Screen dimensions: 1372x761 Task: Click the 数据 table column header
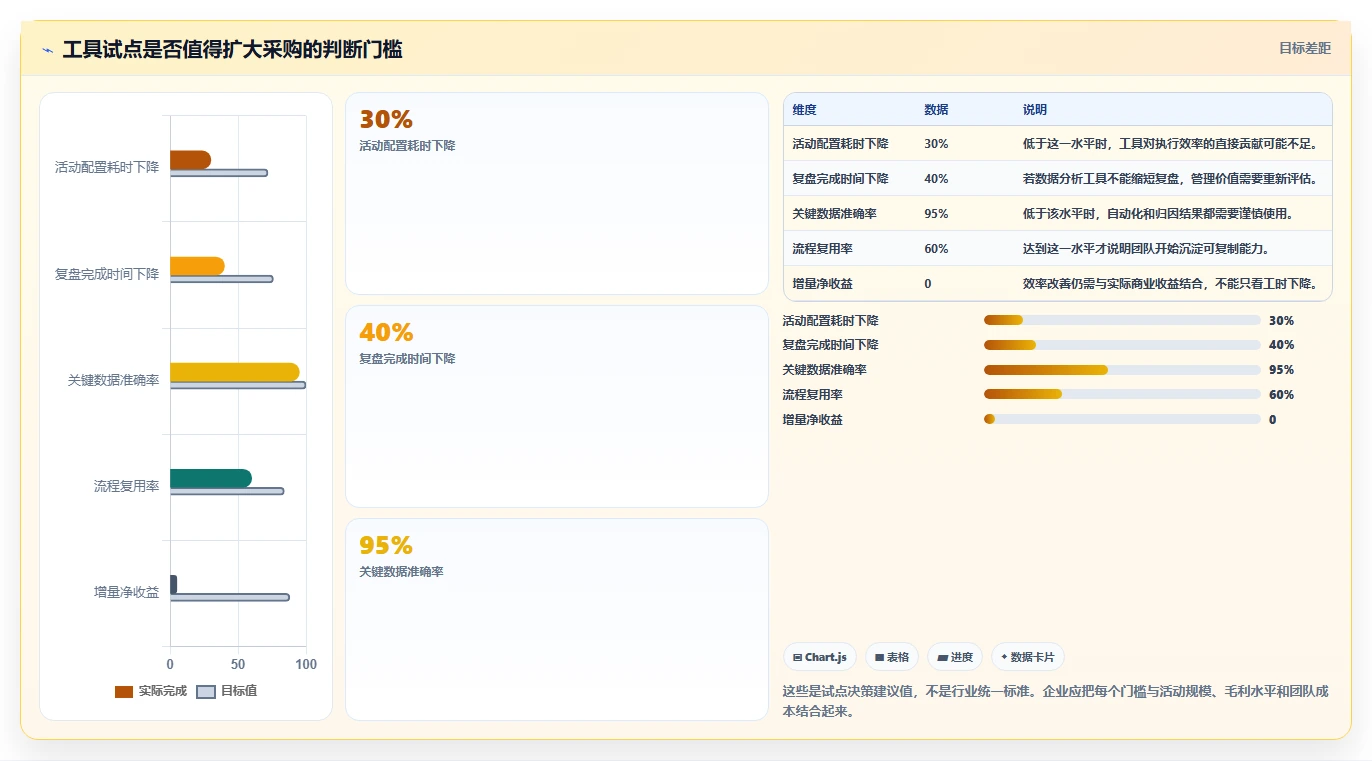click(937, 109)
